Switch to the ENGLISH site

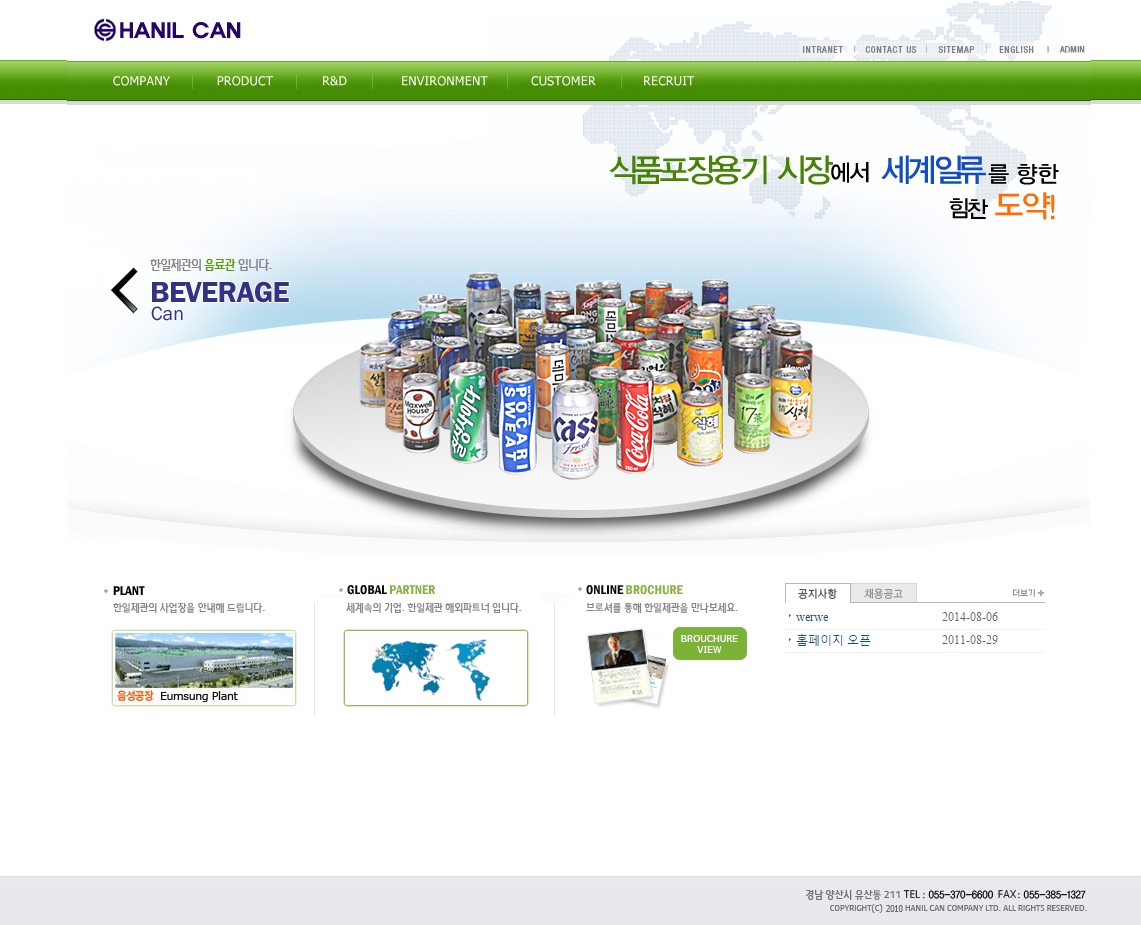(1017, 49)
